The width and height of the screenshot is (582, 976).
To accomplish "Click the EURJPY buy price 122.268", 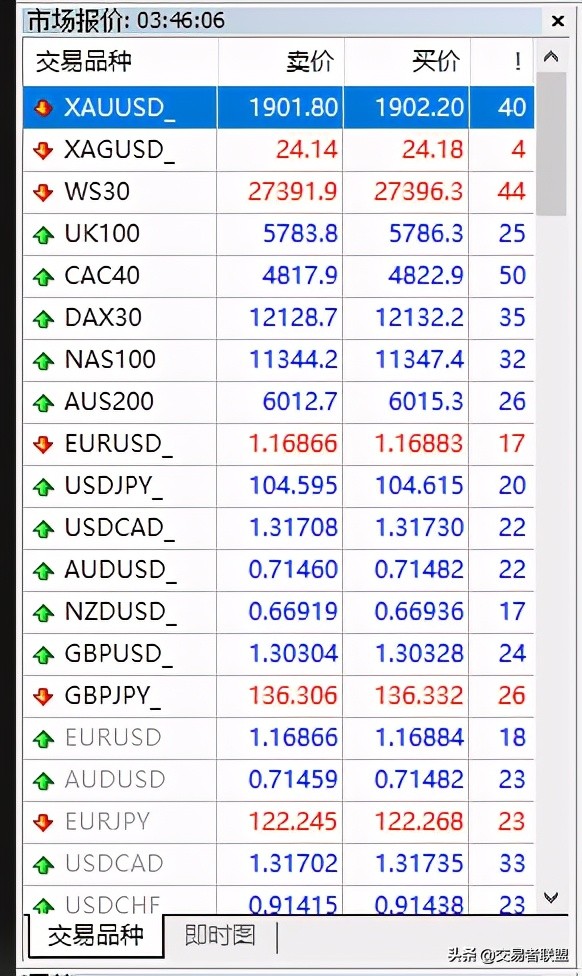I will pos(420,822).
